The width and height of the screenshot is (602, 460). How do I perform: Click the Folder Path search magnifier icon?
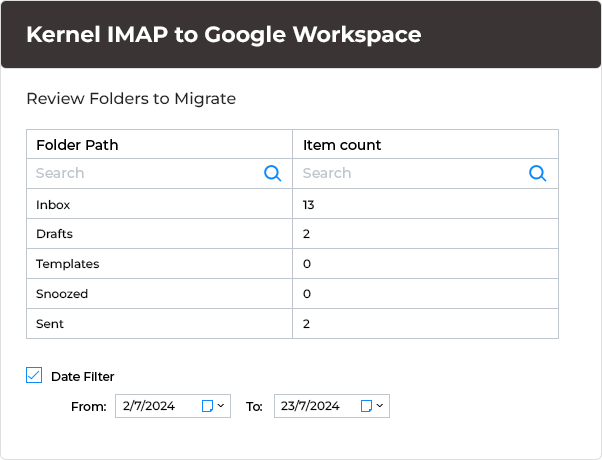pyautogui.click(x=273, y=174)
